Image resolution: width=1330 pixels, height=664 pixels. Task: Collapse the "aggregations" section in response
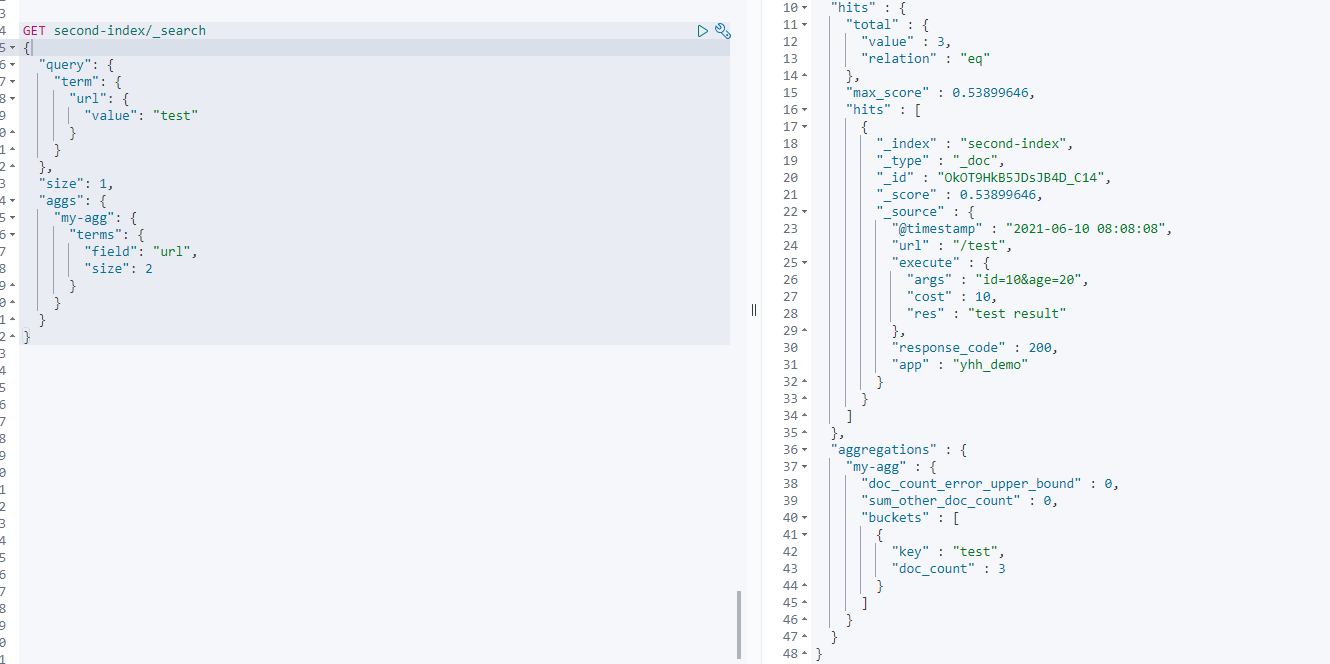coord(805,450)
